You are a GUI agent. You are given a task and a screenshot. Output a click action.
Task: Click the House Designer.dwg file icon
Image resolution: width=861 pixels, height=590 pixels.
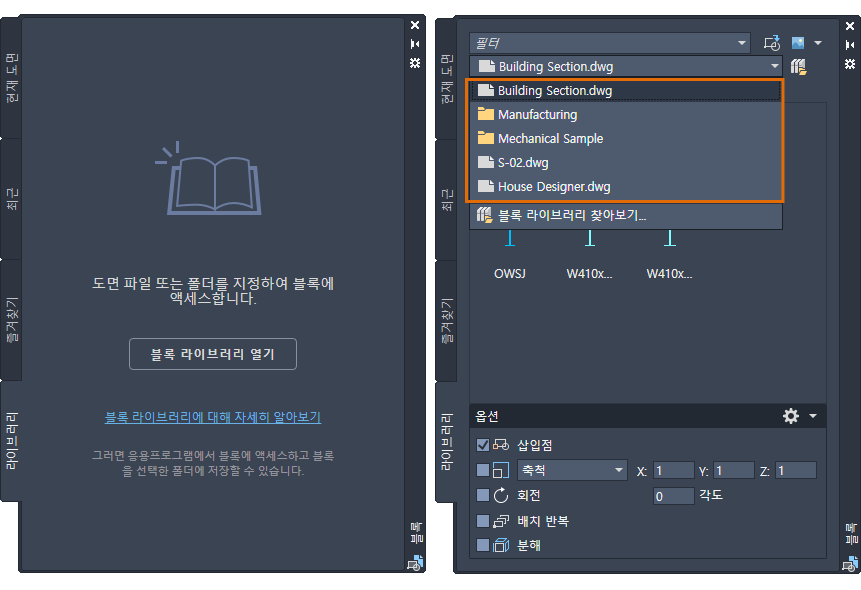(x=486, y=186)
